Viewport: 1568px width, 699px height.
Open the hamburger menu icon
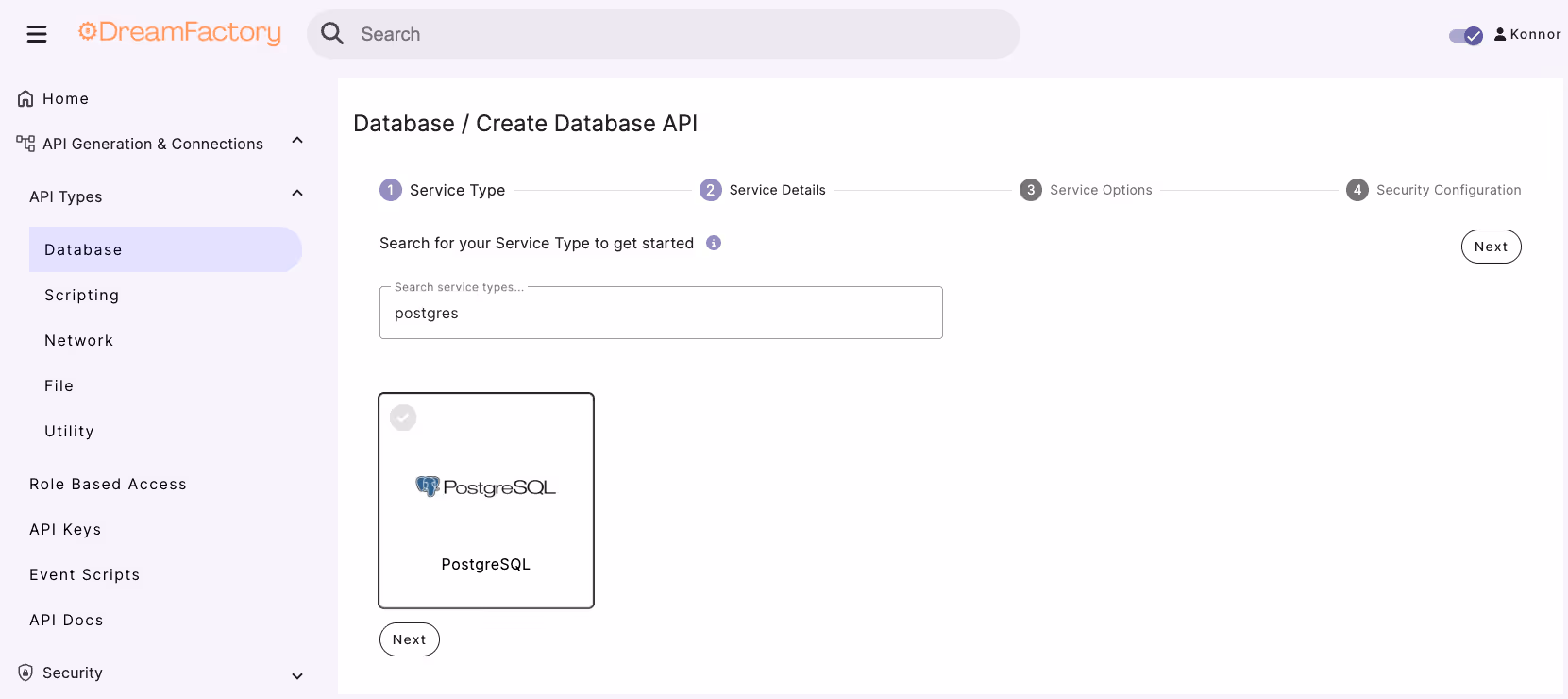(37, 34)
